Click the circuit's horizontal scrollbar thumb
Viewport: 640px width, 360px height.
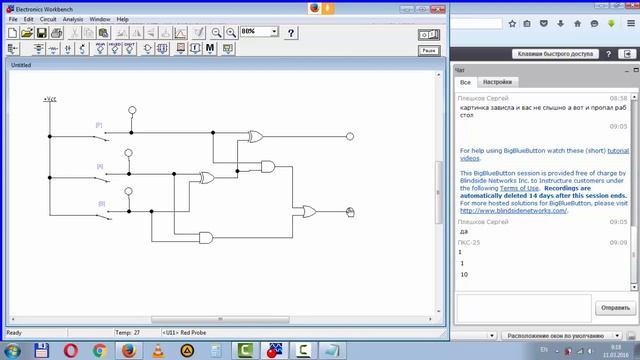220,319
